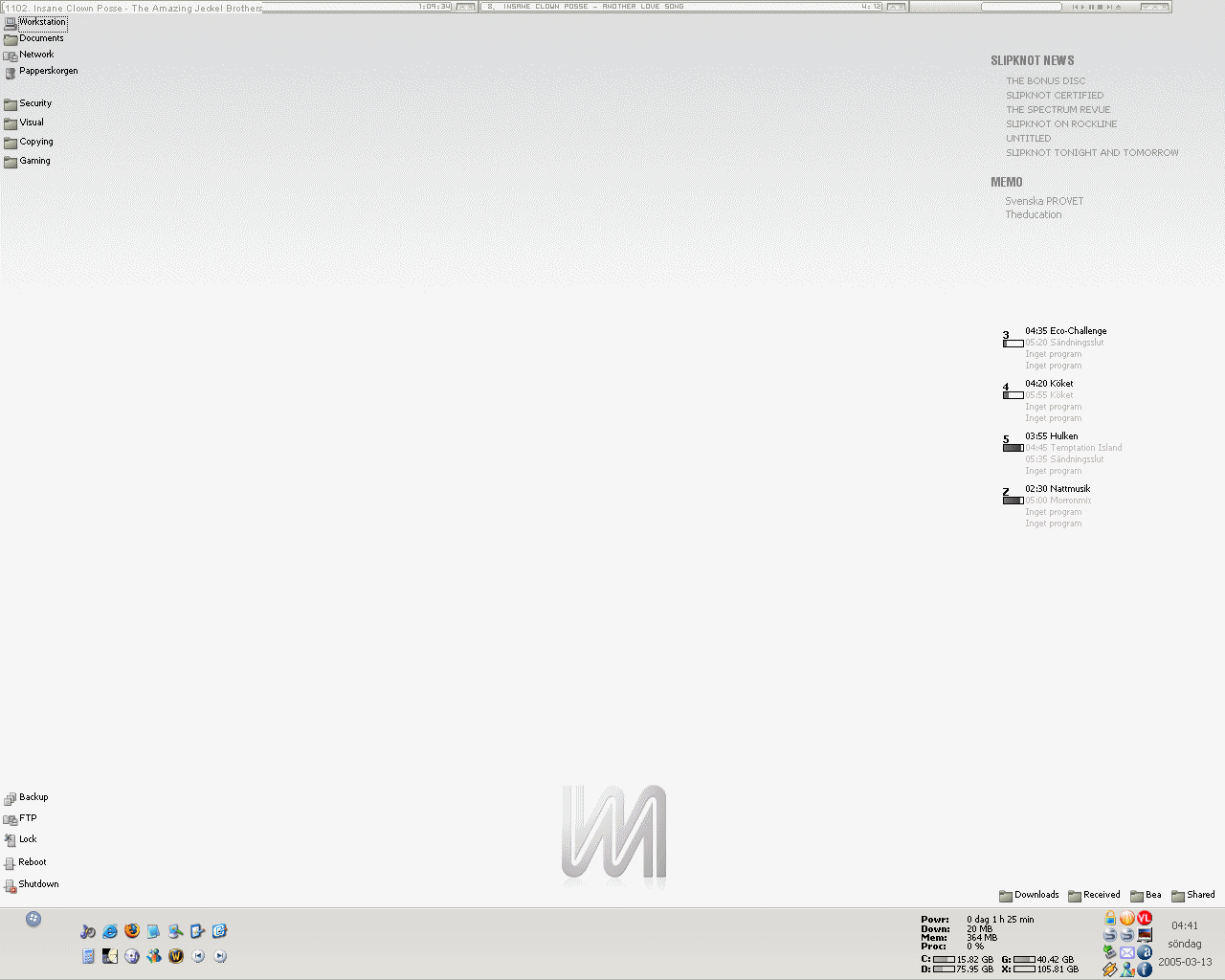
Task: Open the Downloads folder shortcut
Action: coord(1029,895)
